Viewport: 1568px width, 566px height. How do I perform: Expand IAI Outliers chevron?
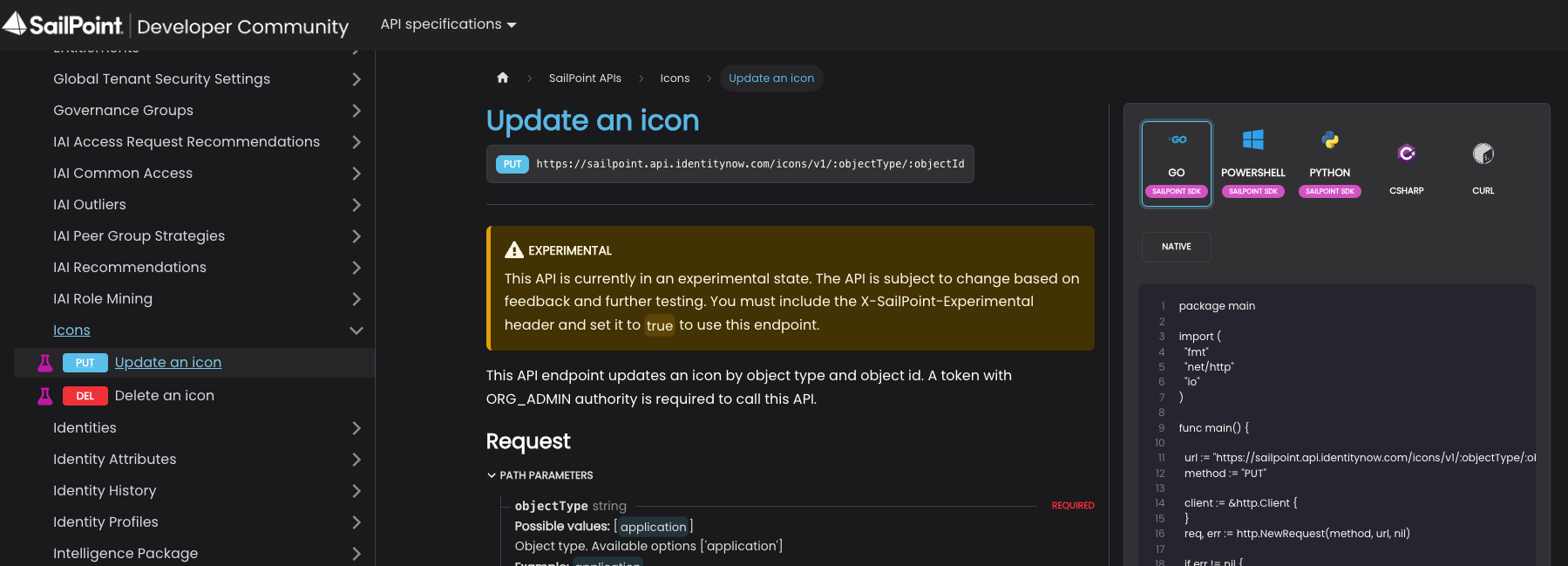356,205
